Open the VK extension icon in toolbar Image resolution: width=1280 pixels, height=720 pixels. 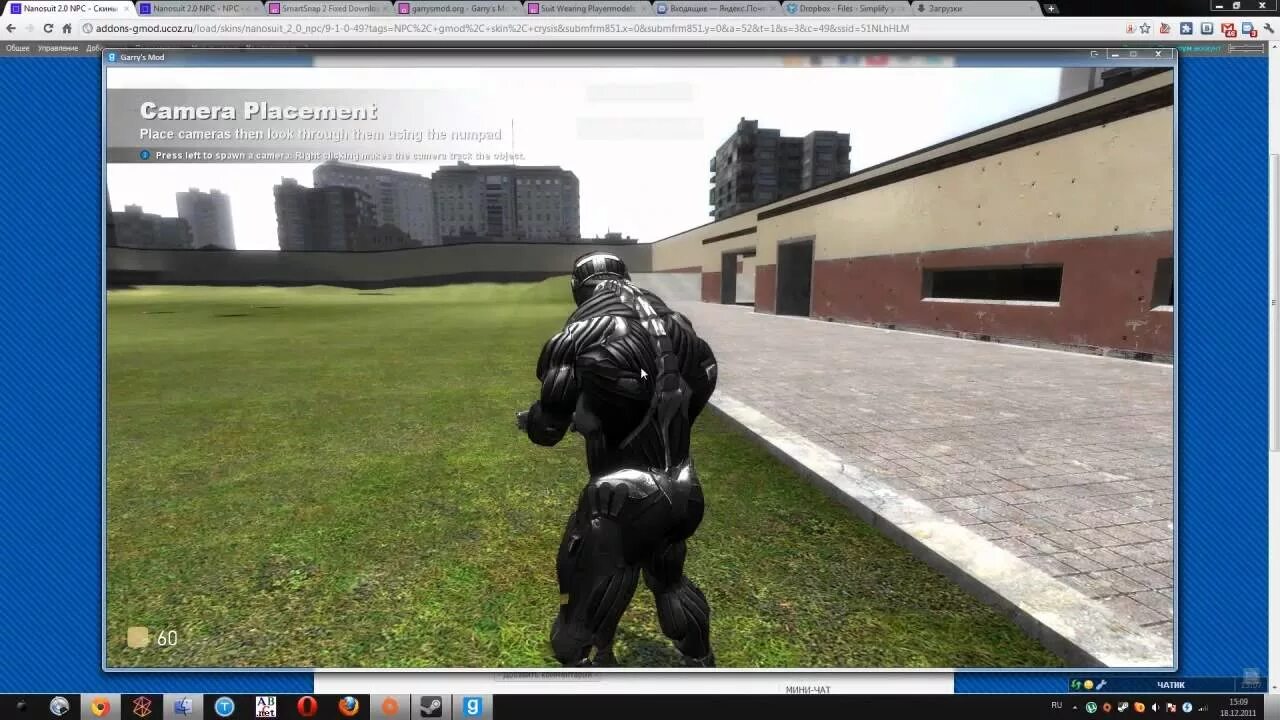pos(1207,28)
